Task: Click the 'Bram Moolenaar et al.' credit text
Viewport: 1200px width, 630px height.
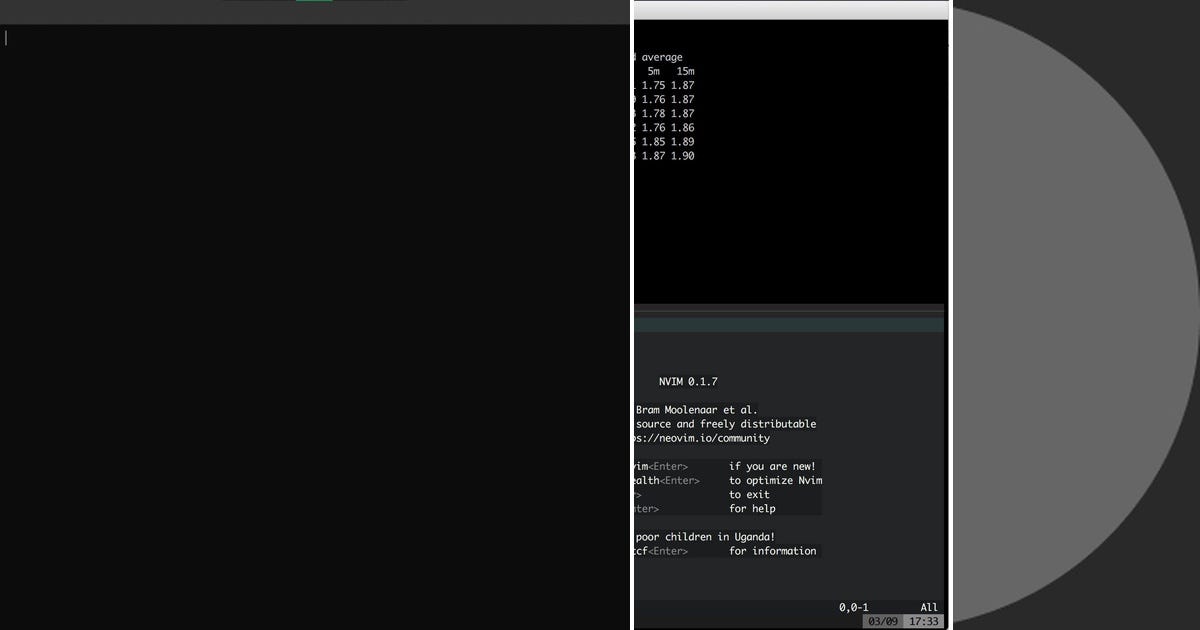Action: point(695,409)
